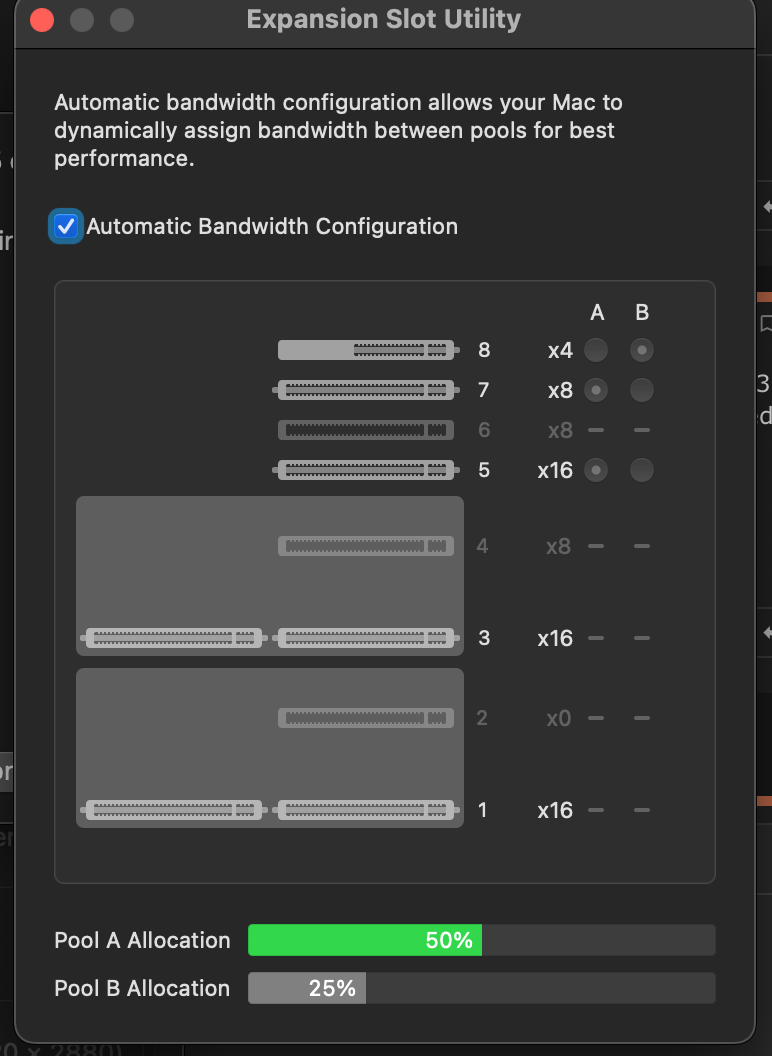Click the Expansion Slot Utility title bar
Image resolution: width=772 pixels, height=1056 pixels.
tap(384, 19)
